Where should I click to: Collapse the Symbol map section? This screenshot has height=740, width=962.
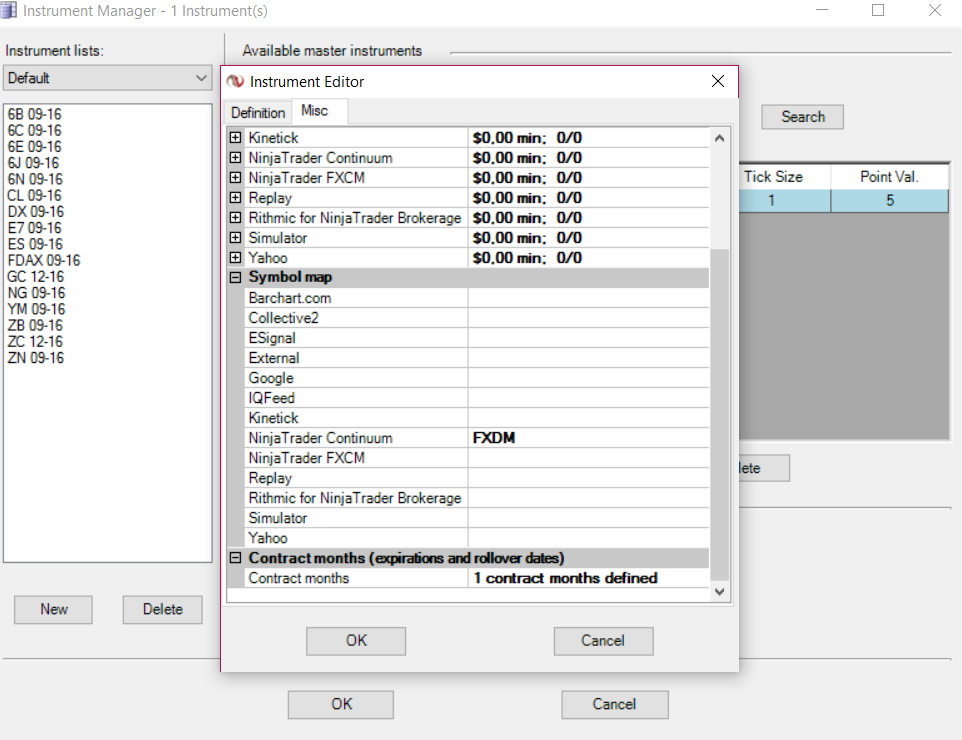(x=235, y=277)
